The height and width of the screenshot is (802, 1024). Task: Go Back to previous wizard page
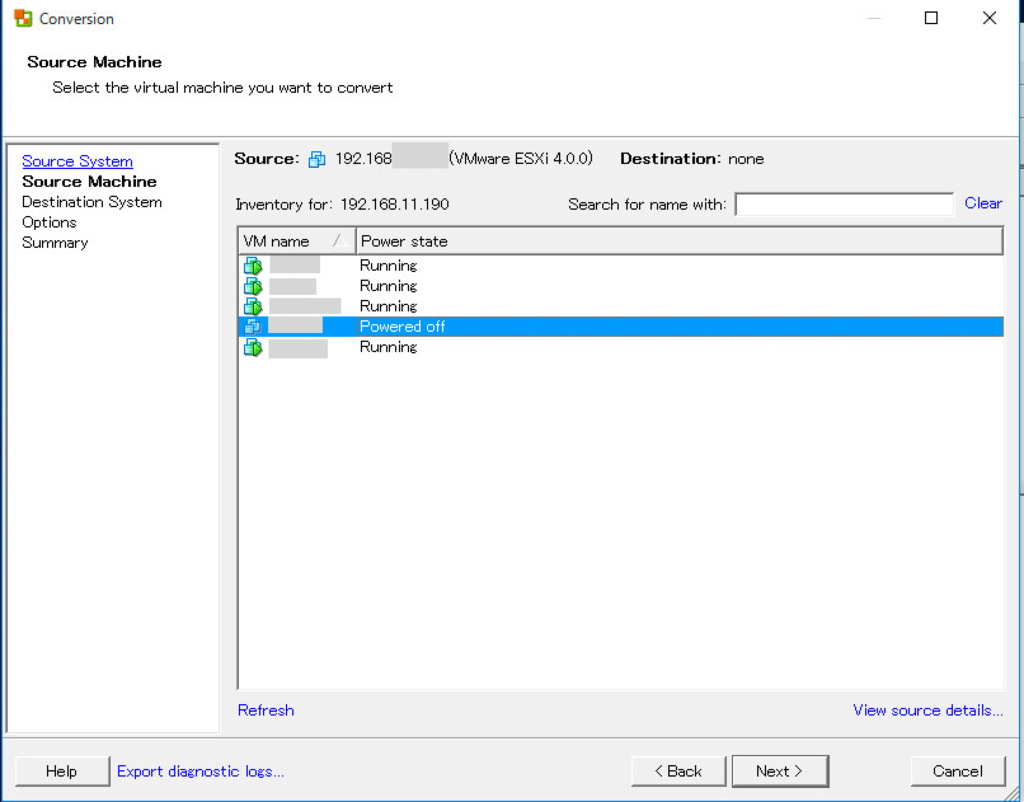[x=679, y=771]
